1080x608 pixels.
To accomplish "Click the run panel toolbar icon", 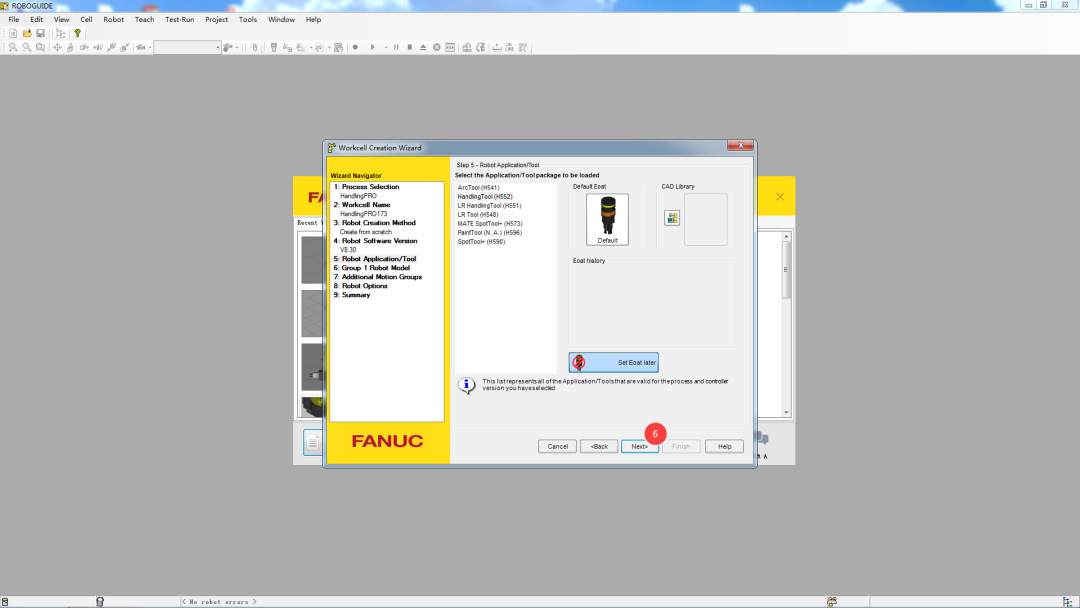I will (450, 48).
